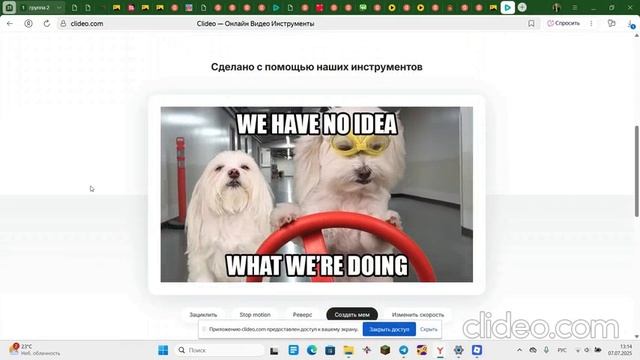Open the weather widget showing 23°C
640x360 pixels.
[x=35, y=349]
